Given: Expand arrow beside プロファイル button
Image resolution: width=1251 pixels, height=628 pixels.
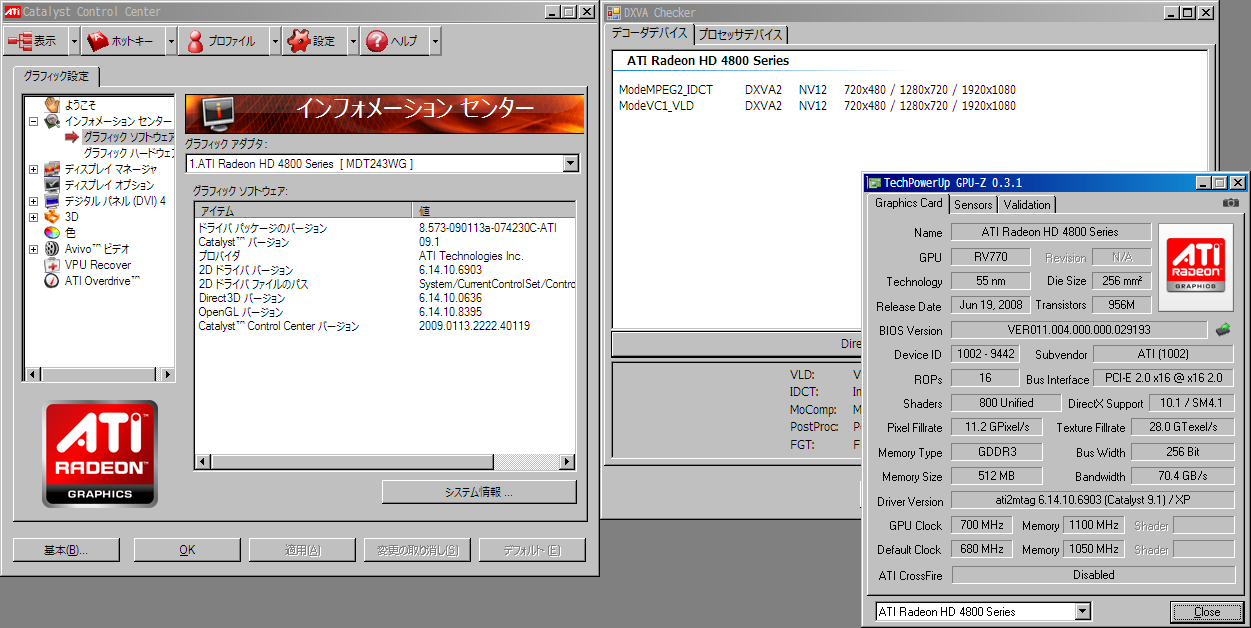Looking at the screenshot, I should (275, 41).
